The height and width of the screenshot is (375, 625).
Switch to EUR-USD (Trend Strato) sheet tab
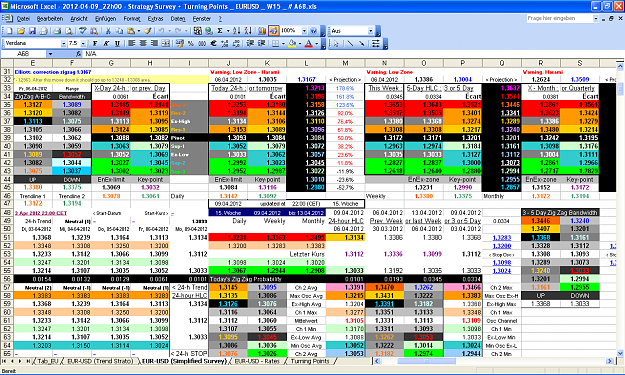[x=100, y=361]
